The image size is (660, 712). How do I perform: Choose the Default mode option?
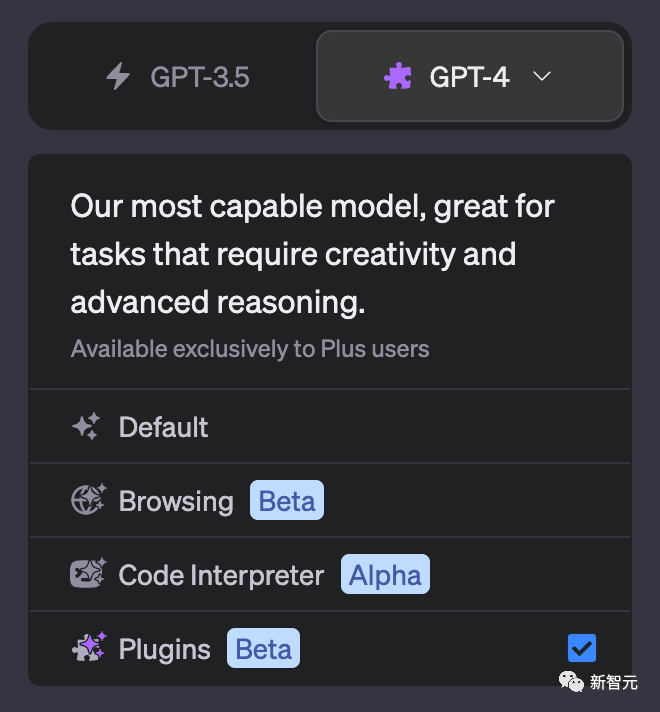163,427
